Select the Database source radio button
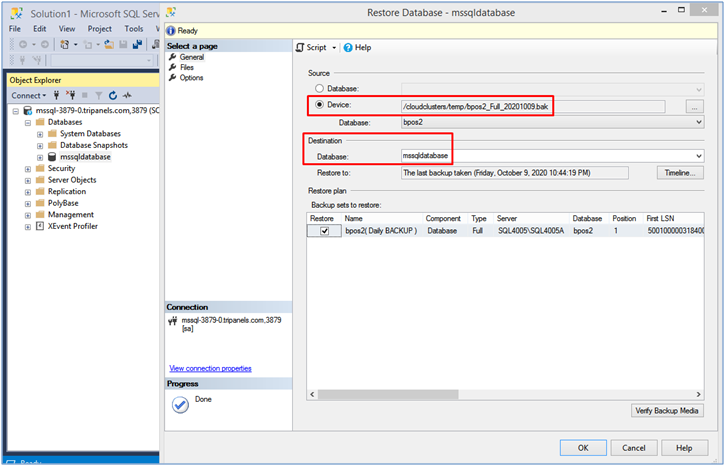This screenshot has width=725, height=466. [321, 89]
